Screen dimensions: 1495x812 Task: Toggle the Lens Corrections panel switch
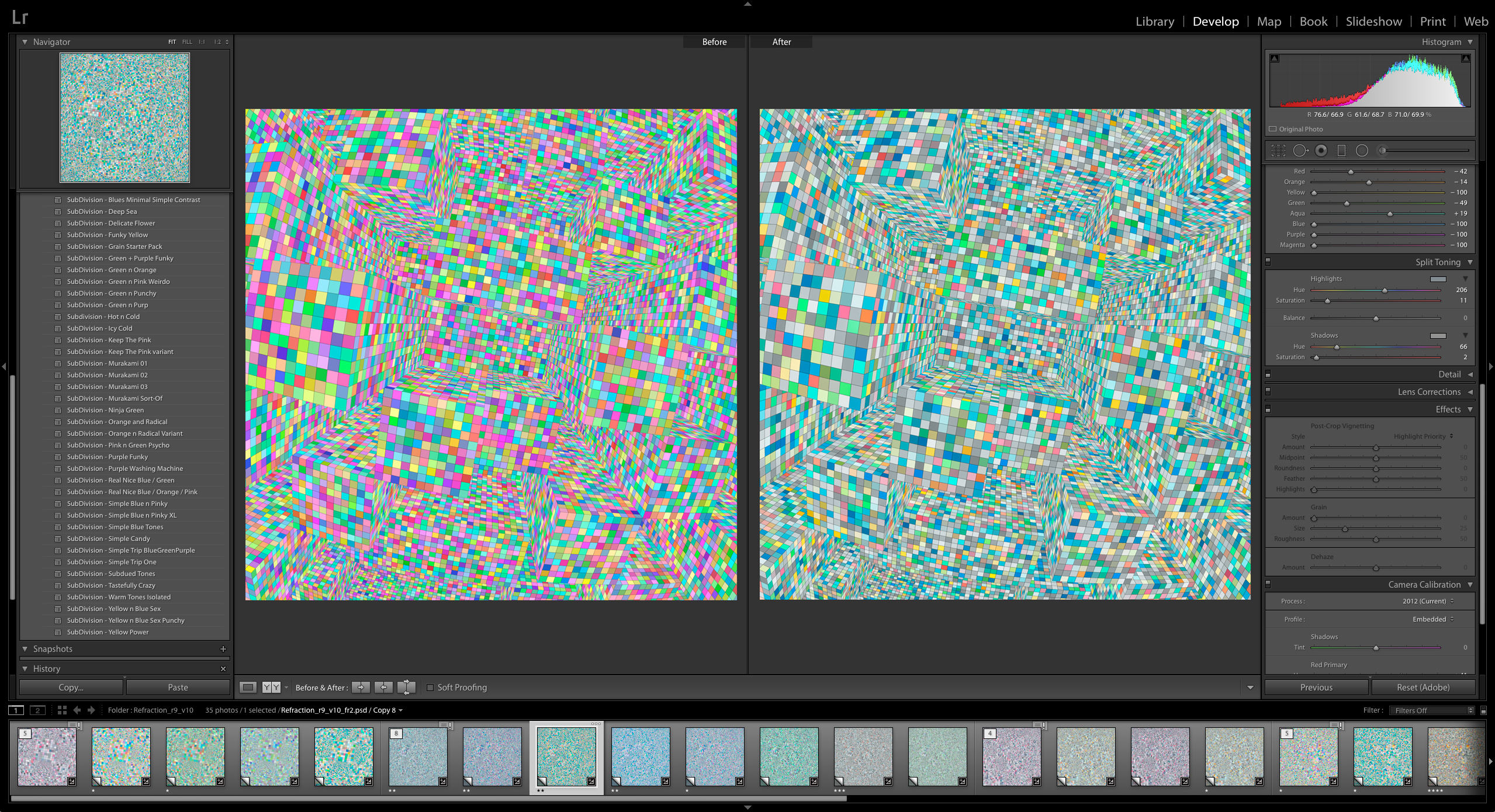tap(1268, 392)
